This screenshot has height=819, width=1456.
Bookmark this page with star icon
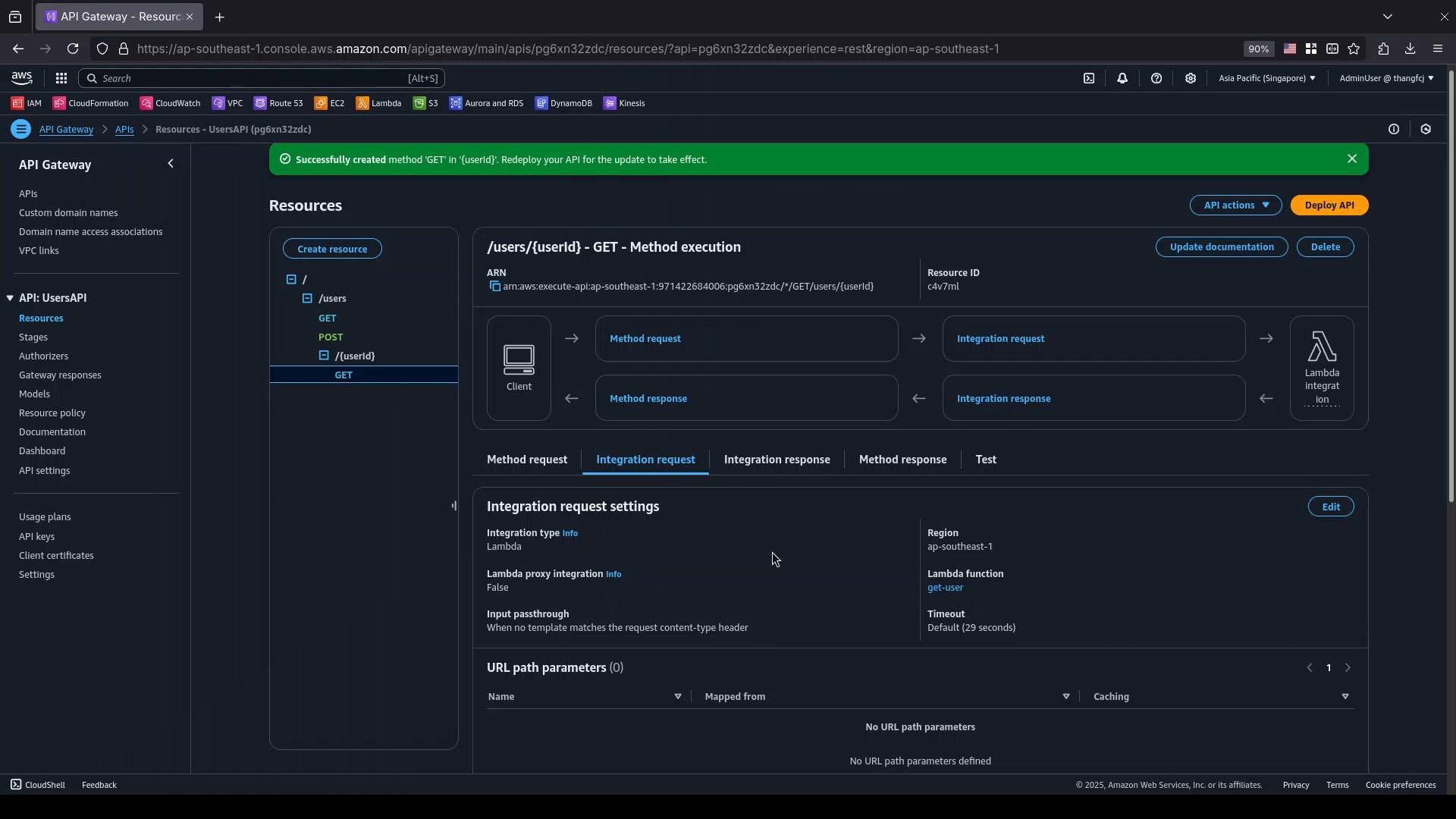coord(1354,49)
